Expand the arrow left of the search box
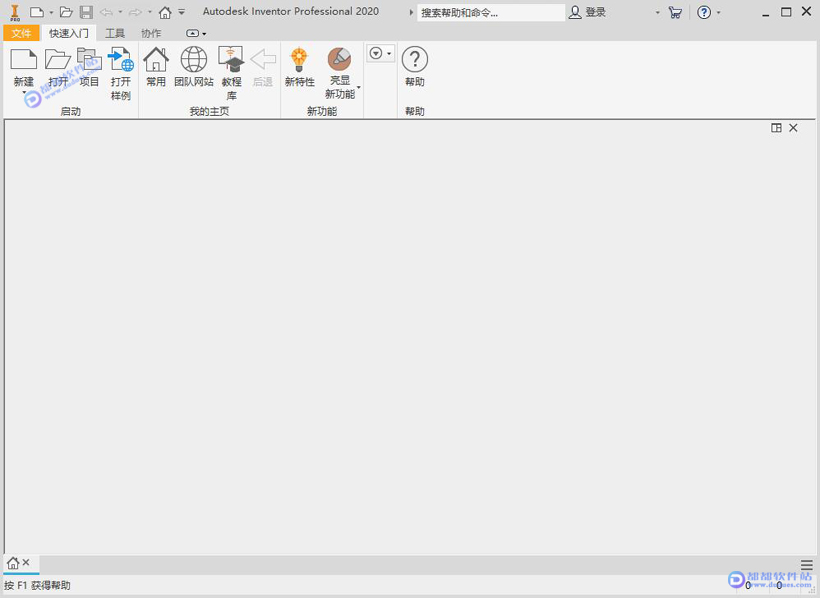 click(411, 12)
